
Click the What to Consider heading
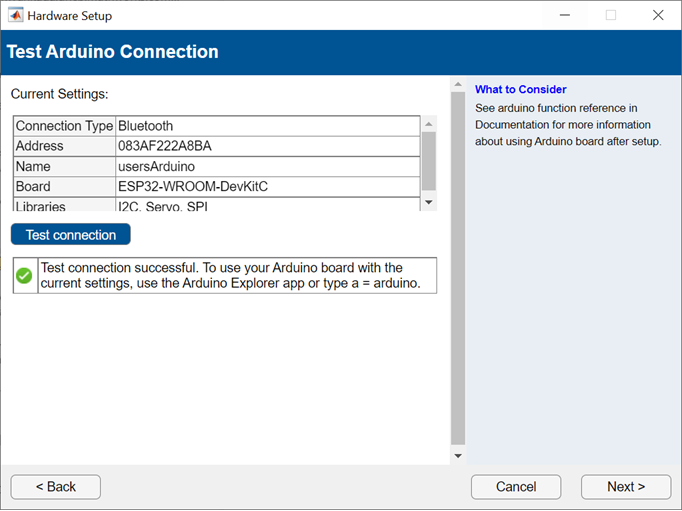pos(520,90)
